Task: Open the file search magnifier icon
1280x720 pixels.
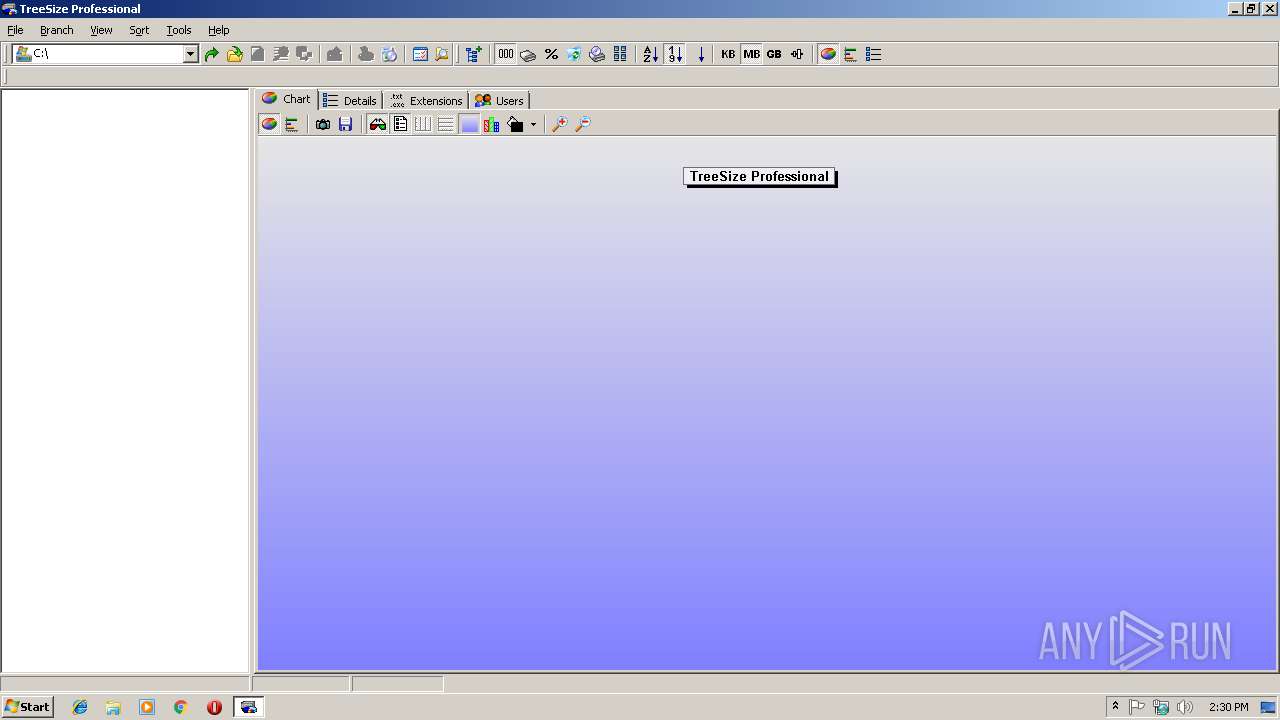Action: pyautogui.click(x=442, y=54)
